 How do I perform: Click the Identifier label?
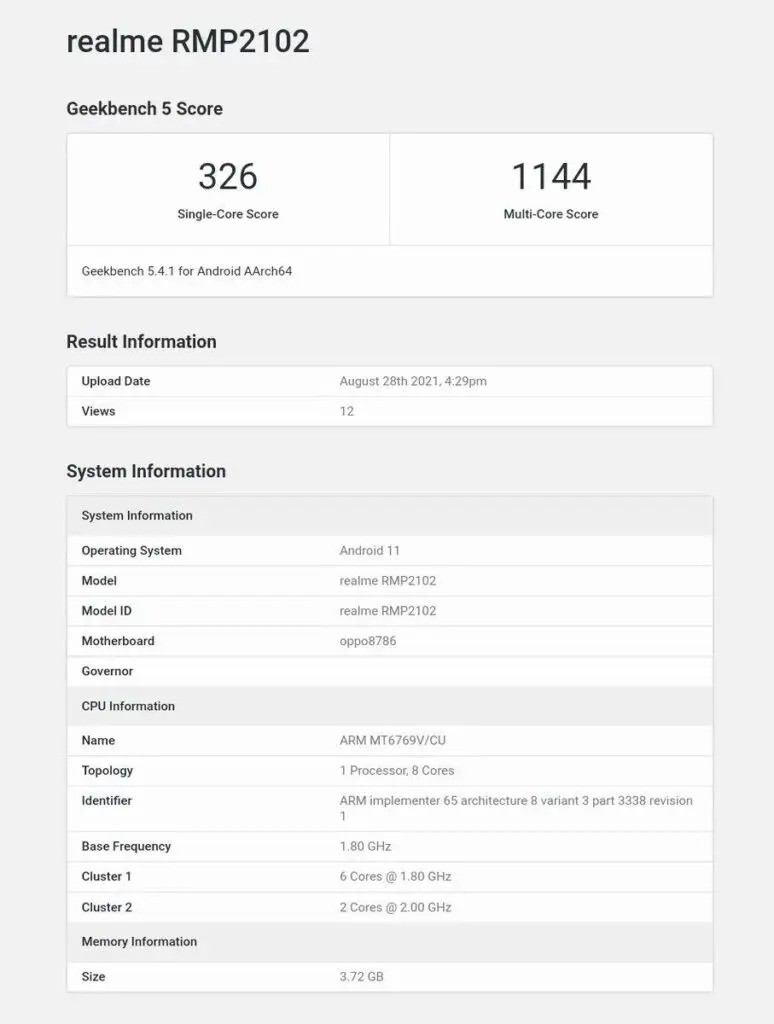(x=106, y=801)
